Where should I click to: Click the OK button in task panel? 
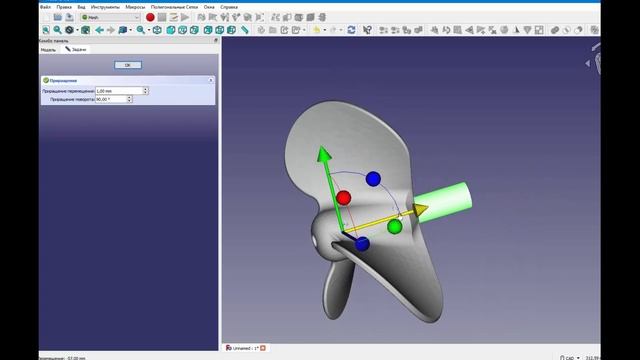click(128, 65)
